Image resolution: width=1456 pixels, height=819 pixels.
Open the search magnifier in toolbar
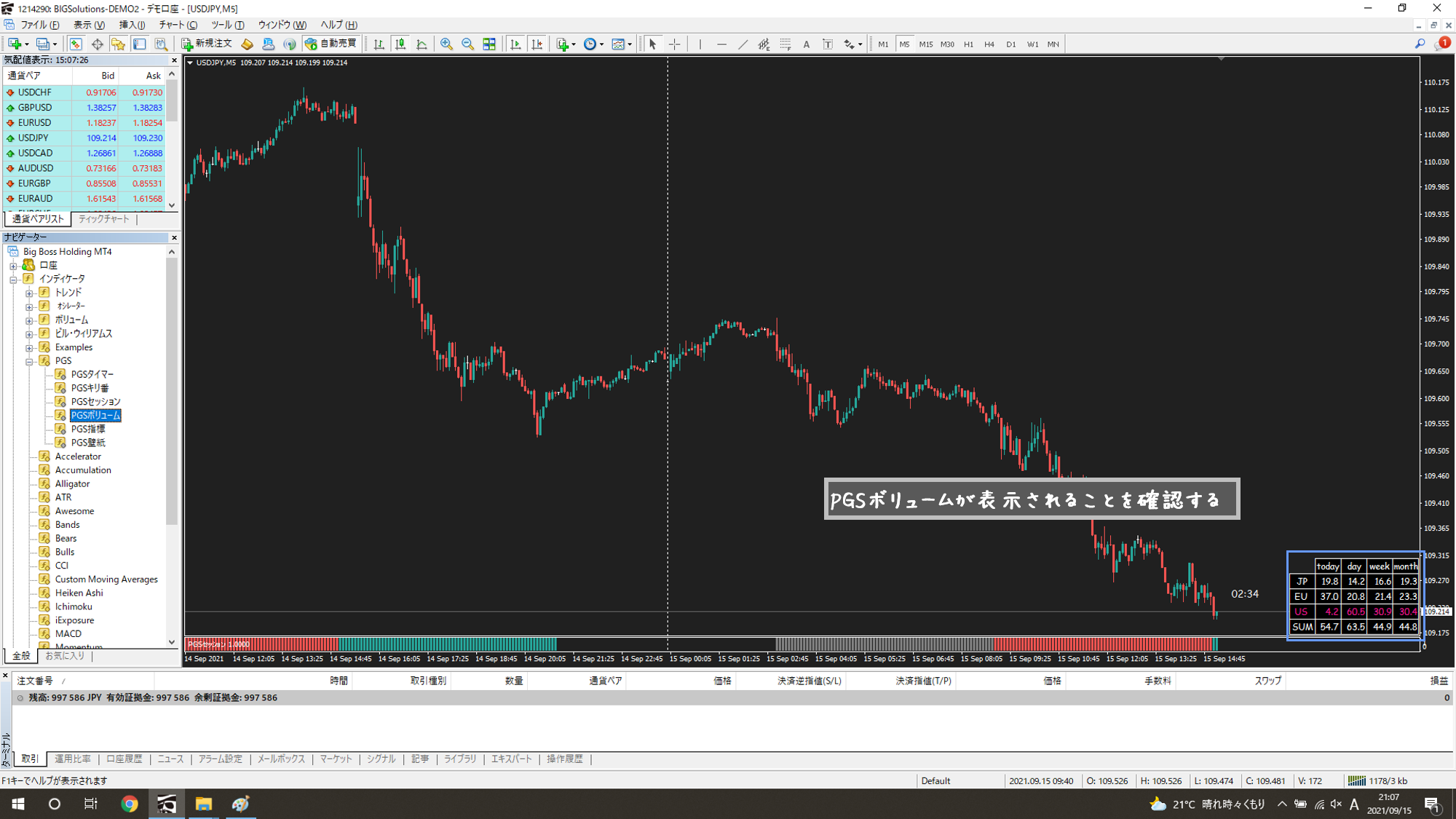[x=1419, y=44]
